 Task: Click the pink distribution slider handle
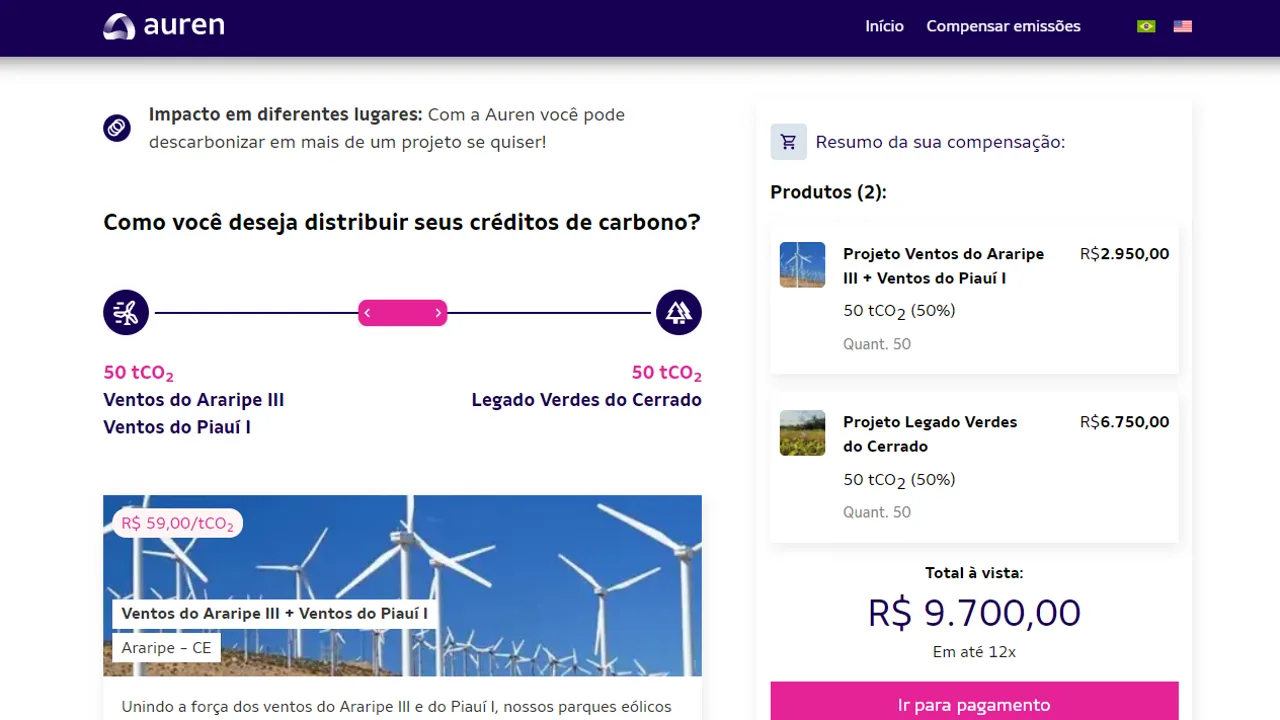point(402,313)
